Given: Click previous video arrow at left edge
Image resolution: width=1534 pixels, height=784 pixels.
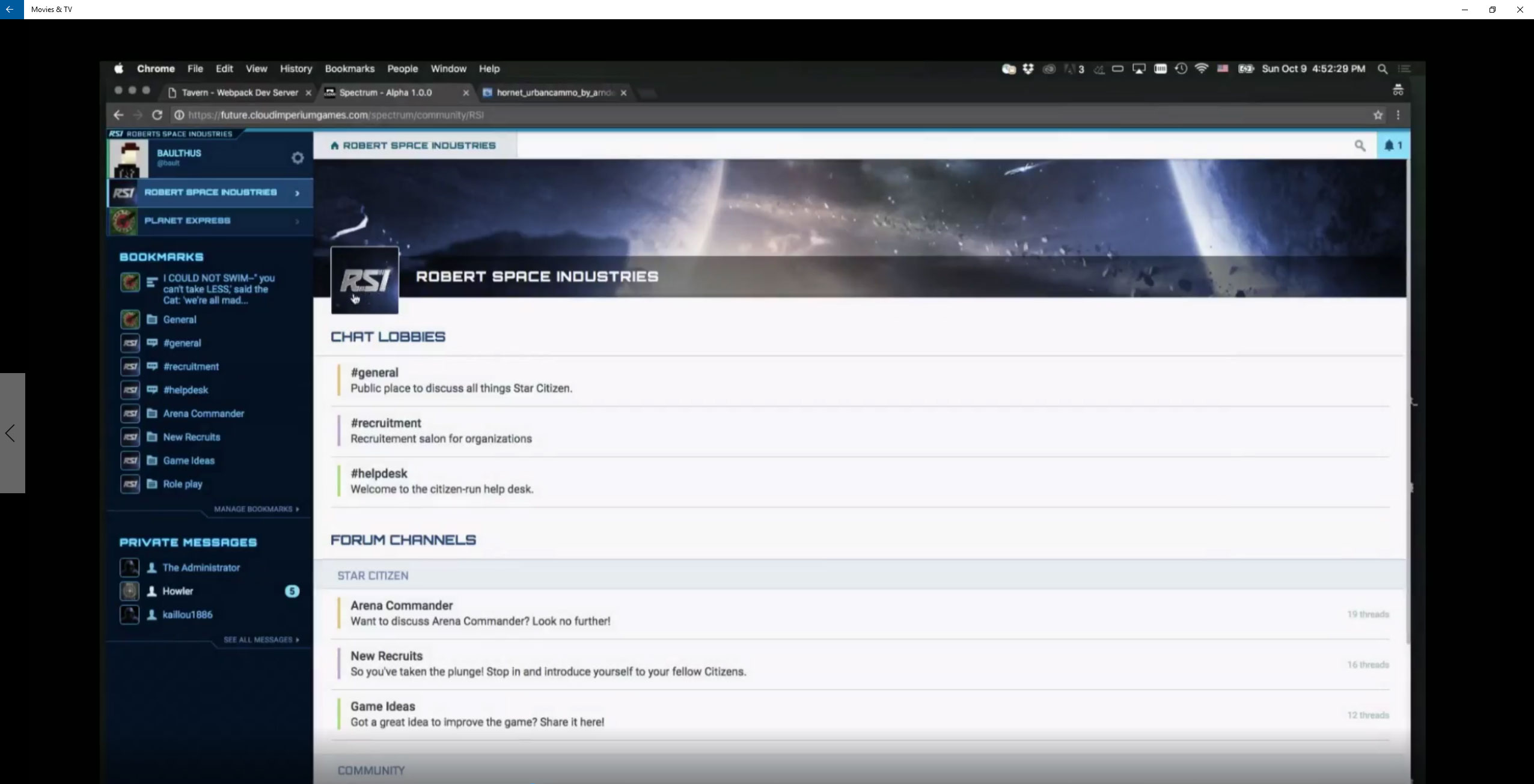Looking at the screenshot, I should point(11,433).
